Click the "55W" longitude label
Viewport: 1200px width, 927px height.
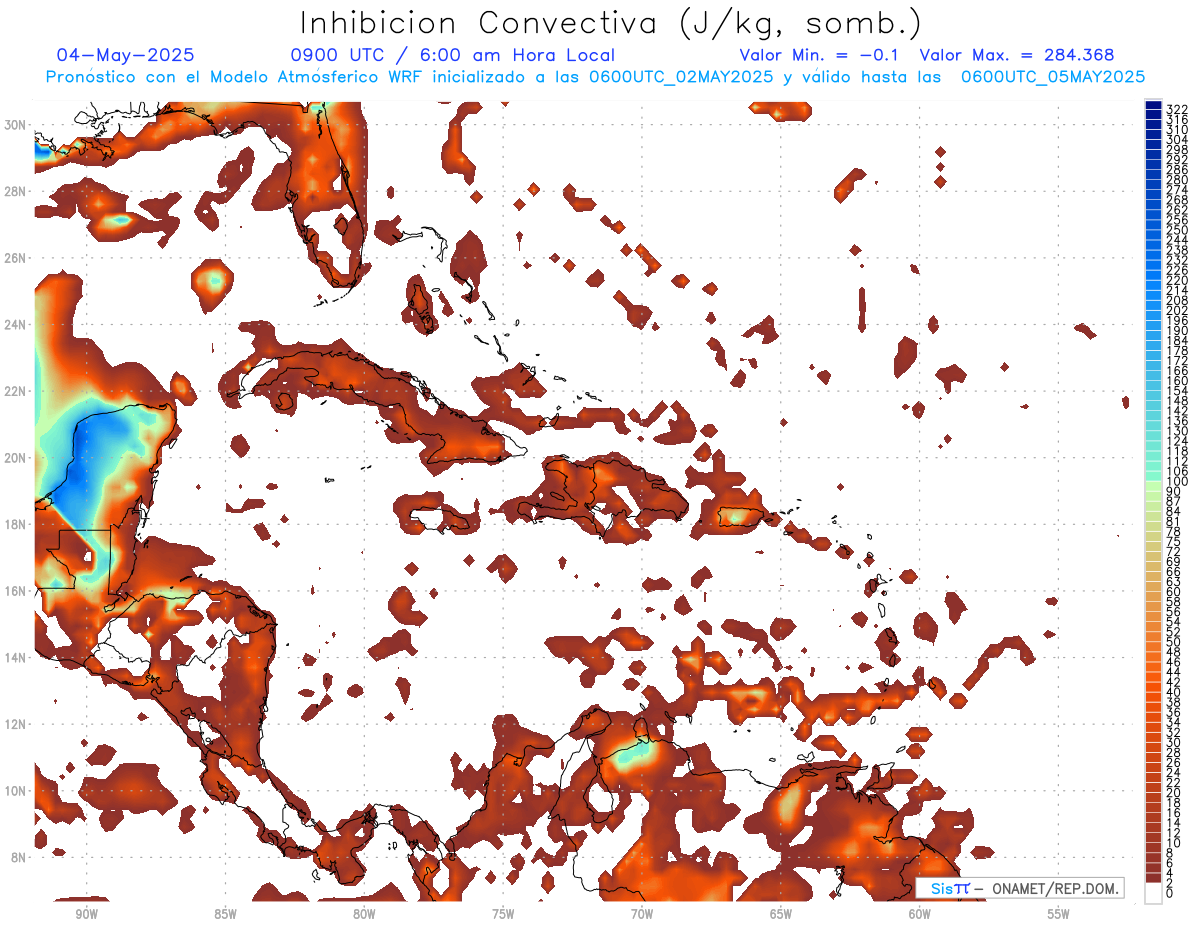[1058, 914]
